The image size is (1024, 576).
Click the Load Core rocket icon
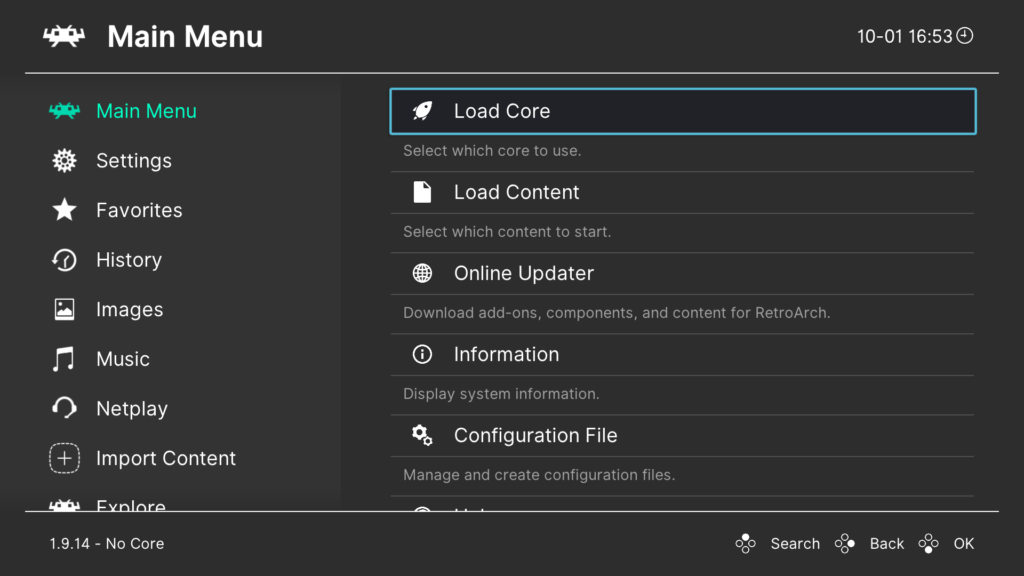[x=423, y=111]
